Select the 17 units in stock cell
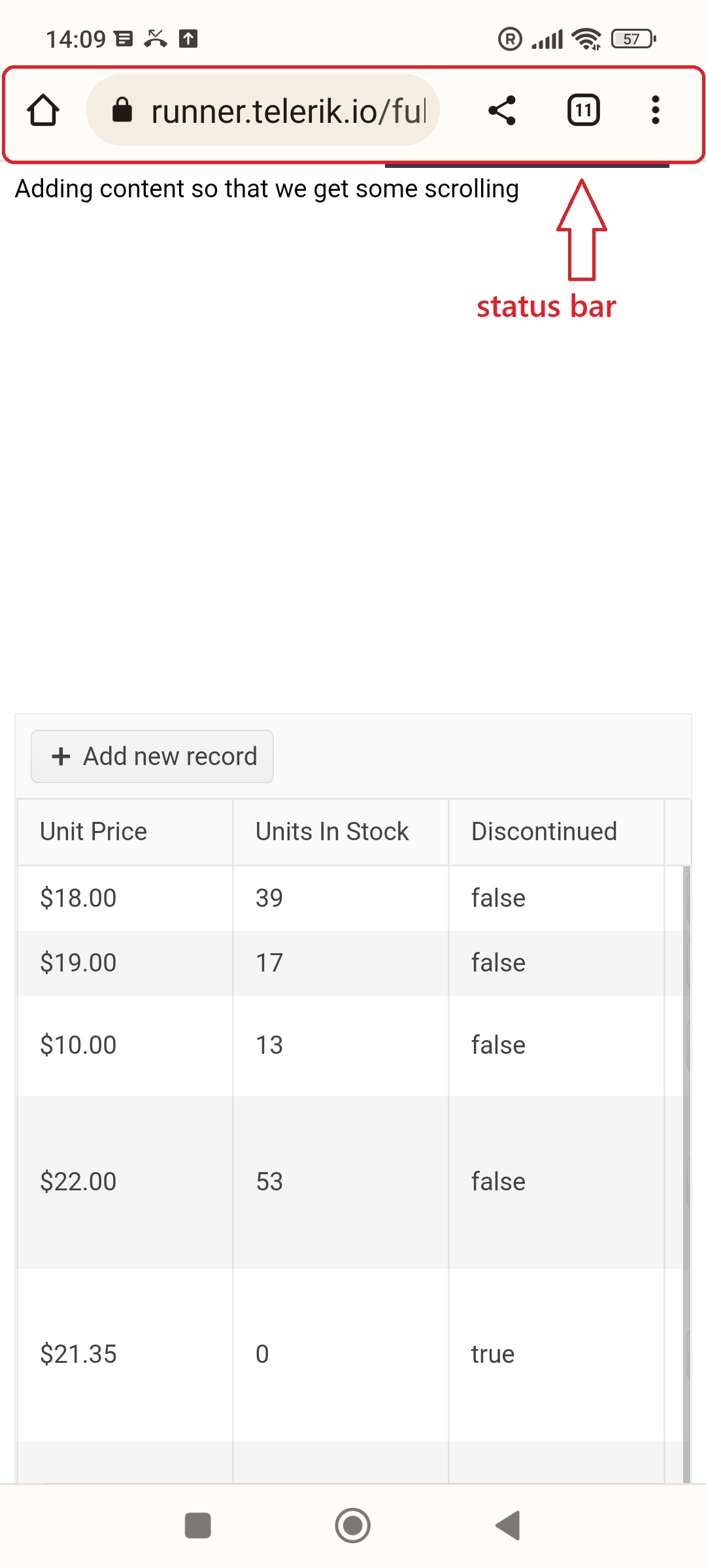706x1568 pixels. [x=269, y=963]
